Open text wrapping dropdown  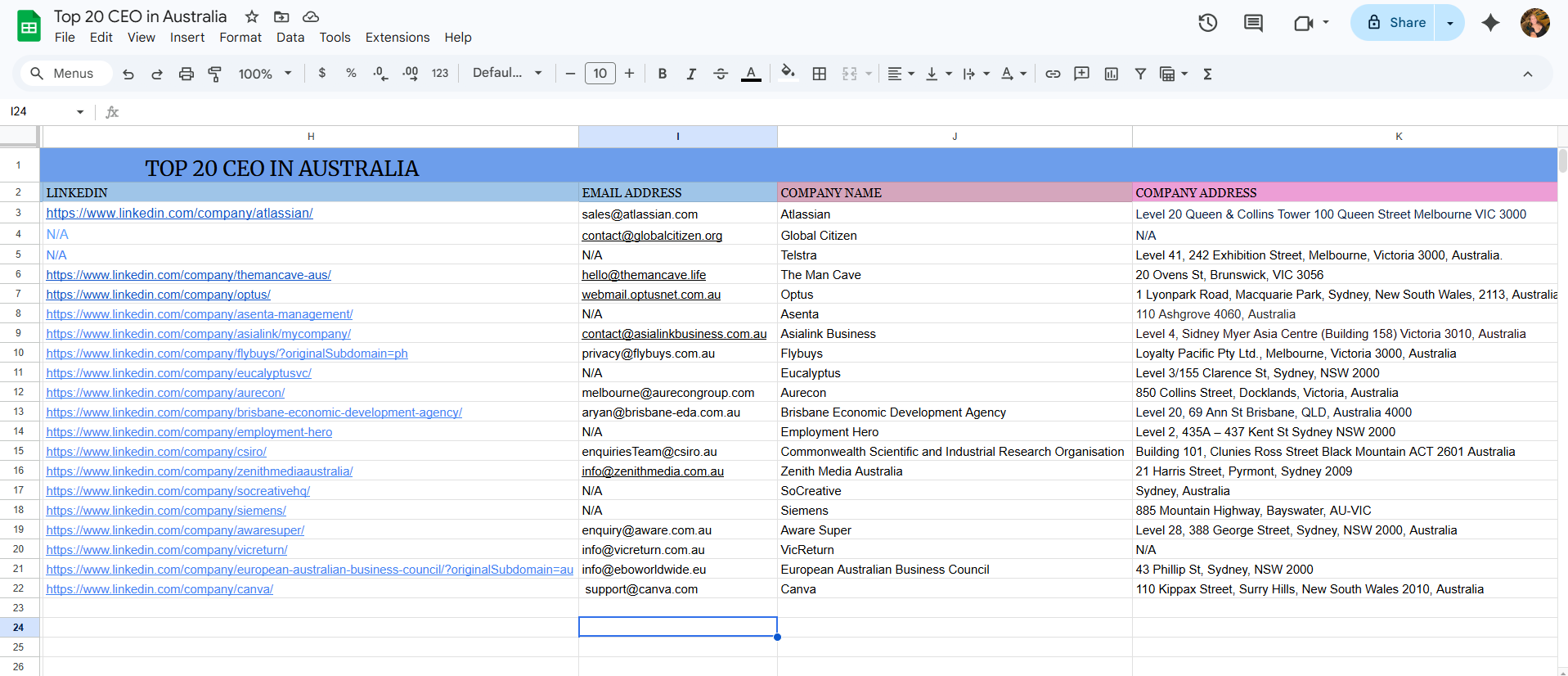[x=976, y=74]
